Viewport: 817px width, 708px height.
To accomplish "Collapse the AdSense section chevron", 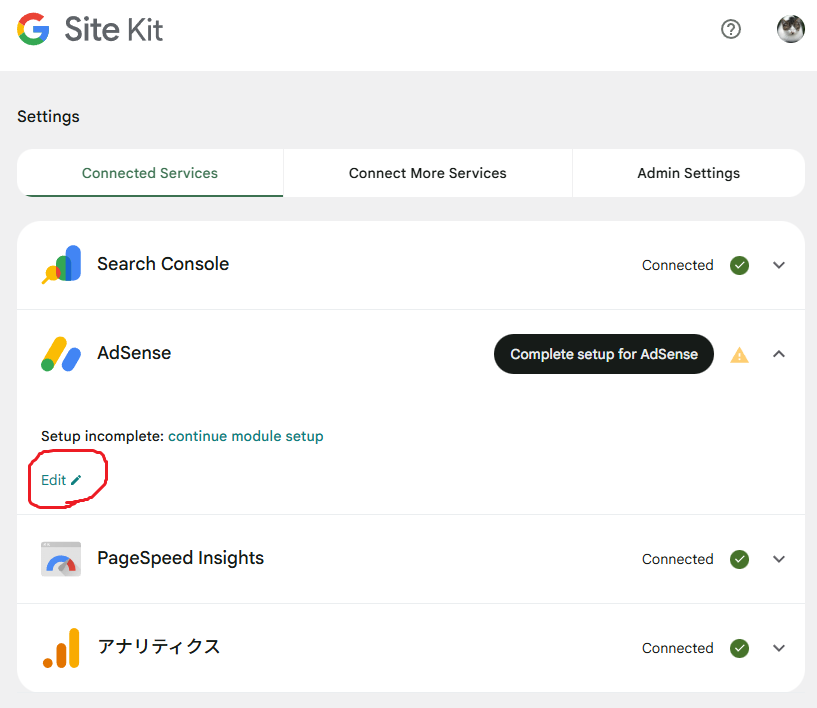I will (x=780, y=354).
